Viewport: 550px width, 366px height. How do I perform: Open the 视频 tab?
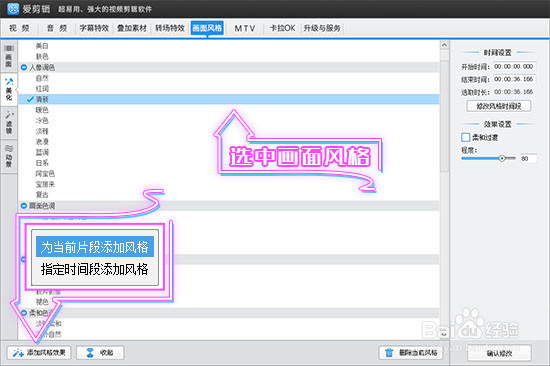[19, 28]
